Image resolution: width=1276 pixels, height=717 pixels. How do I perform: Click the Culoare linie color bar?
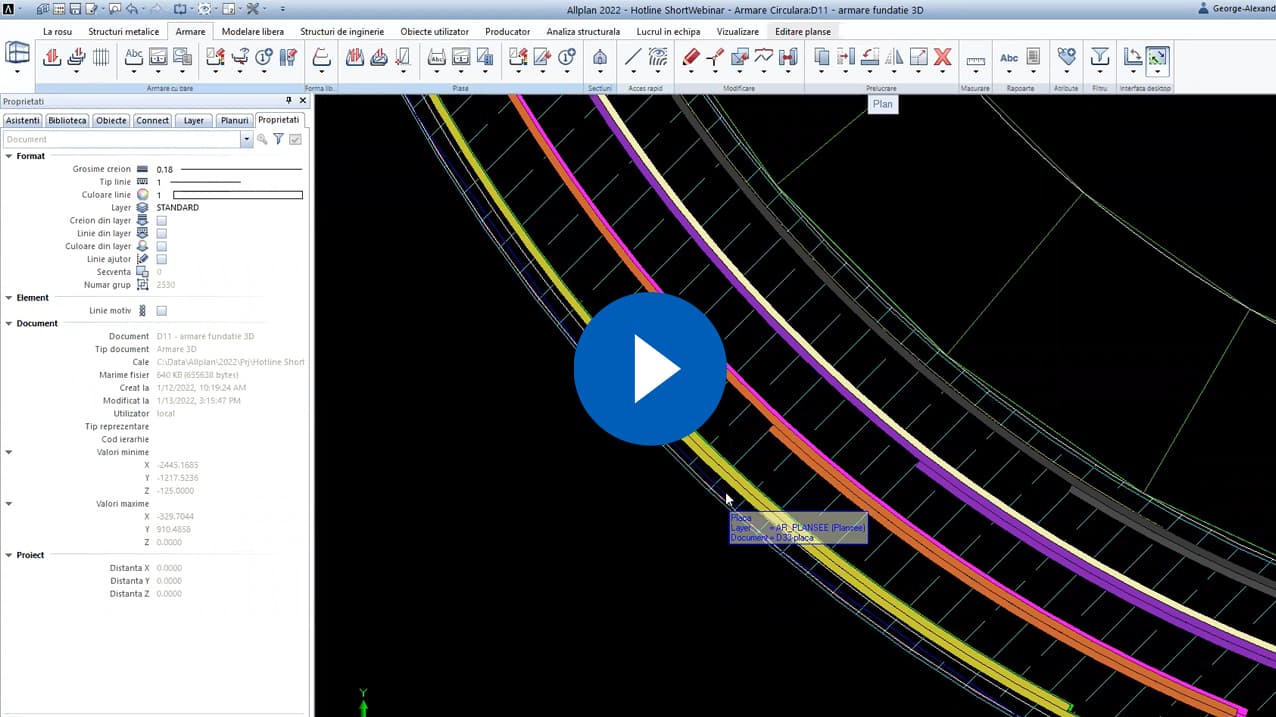238,195
